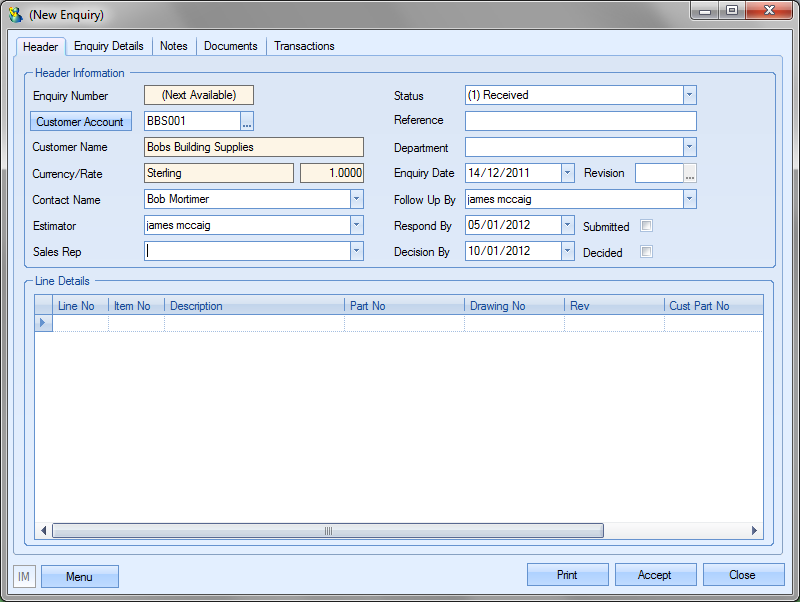The image size is (800, 602).
Task: Click the IM icon beside Menu
Action: tap(24, 577)
